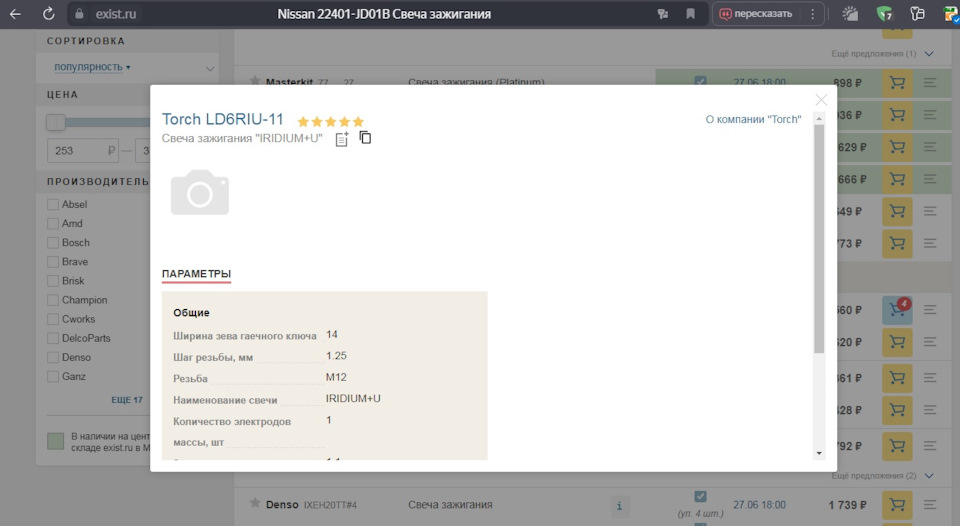
Task: Expand 'Ещё предложения (1)' offers
Action: click(882, 54)
